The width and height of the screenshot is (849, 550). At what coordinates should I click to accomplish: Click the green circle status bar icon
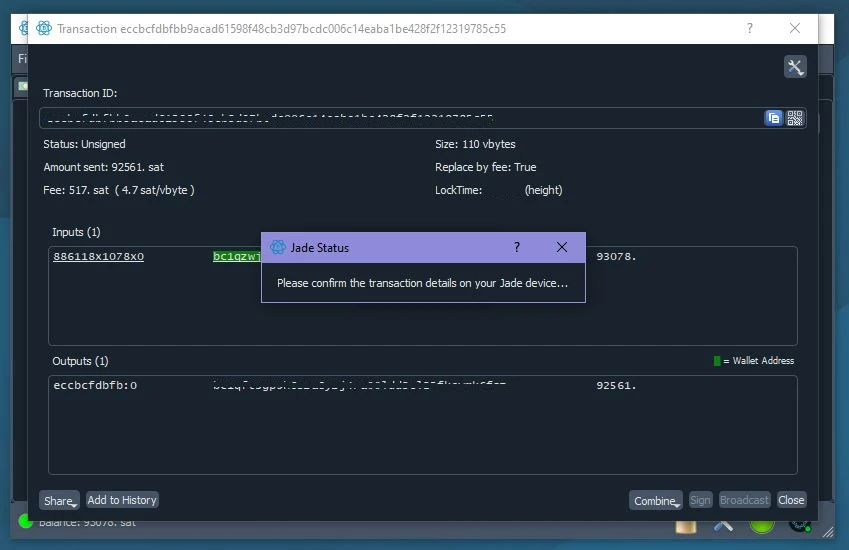click(x=762, y=523)
